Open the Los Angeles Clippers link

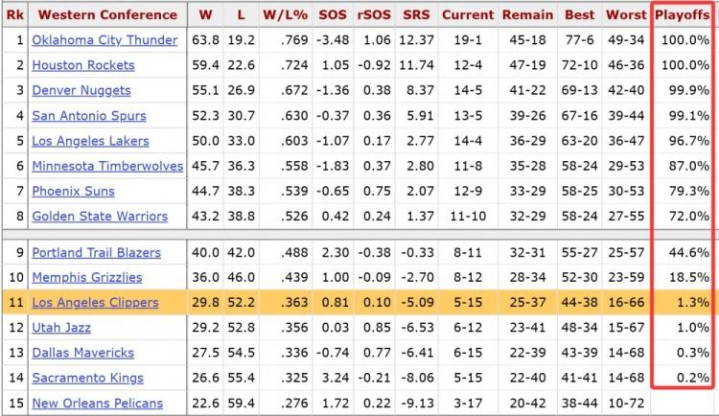coord(94,303)
